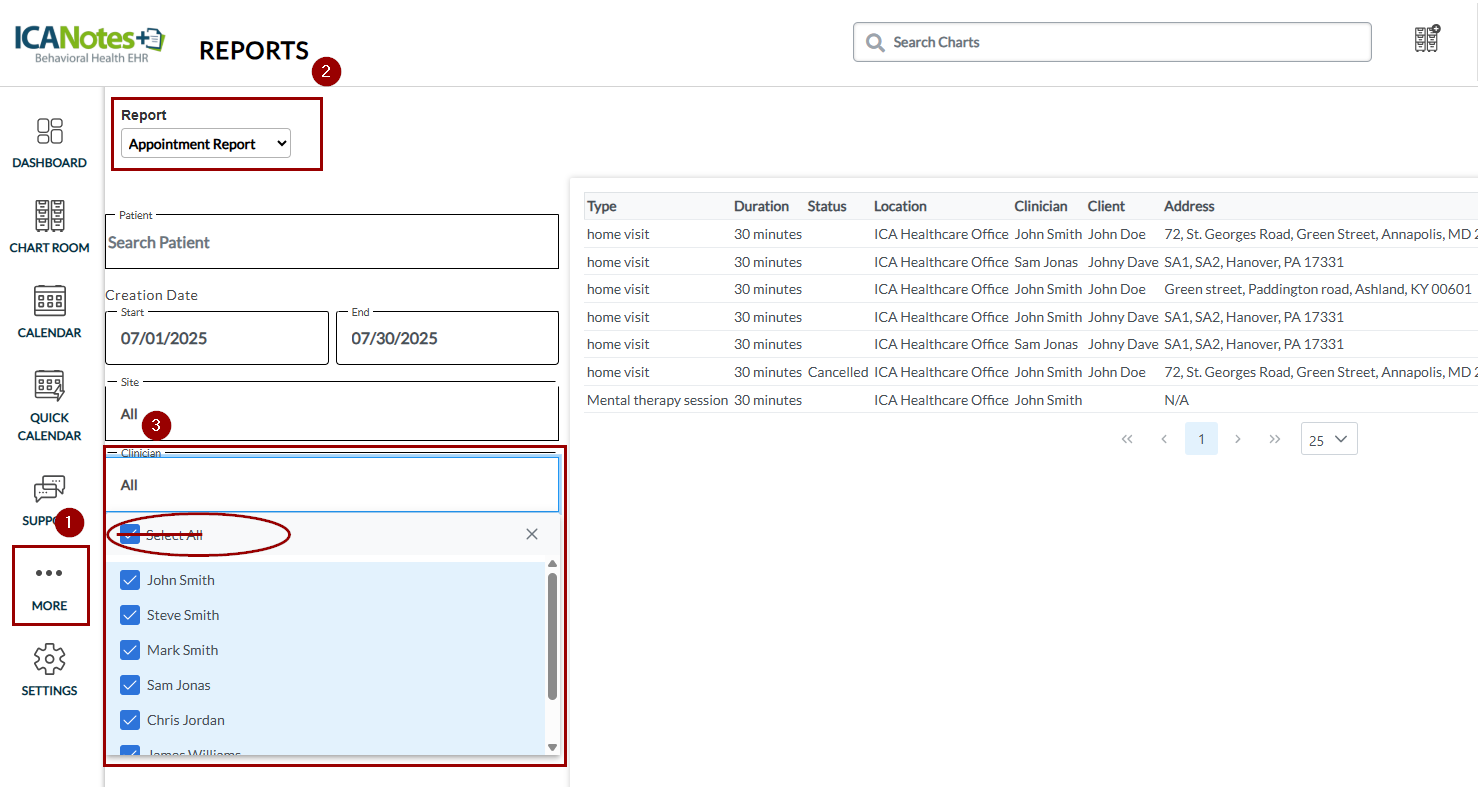Viewport: 1478px width, 787px height.
Task: Sort by the Client column header
Action: tap(1107, 206)
